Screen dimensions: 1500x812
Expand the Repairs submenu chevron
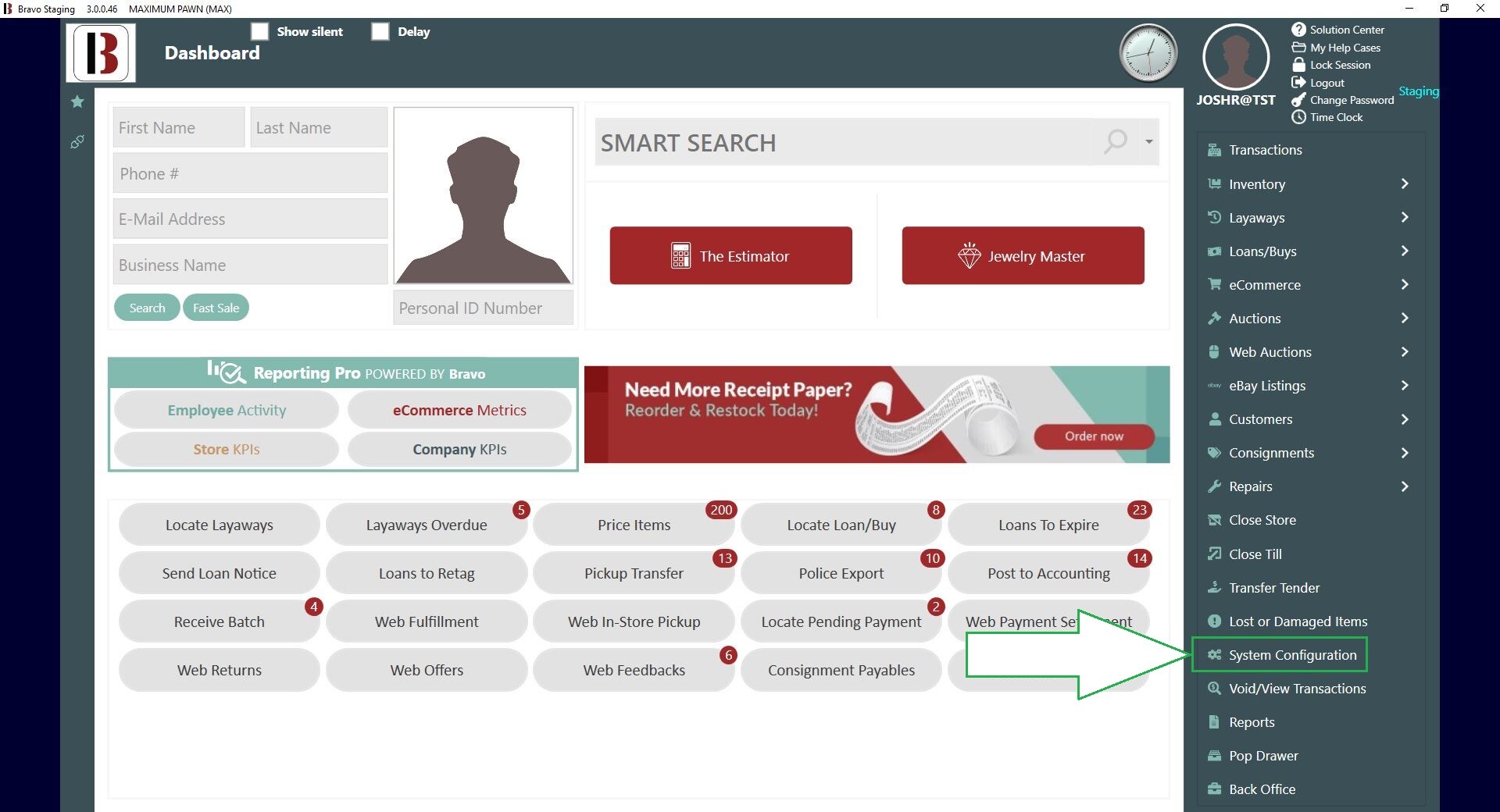coord(1405,486)
